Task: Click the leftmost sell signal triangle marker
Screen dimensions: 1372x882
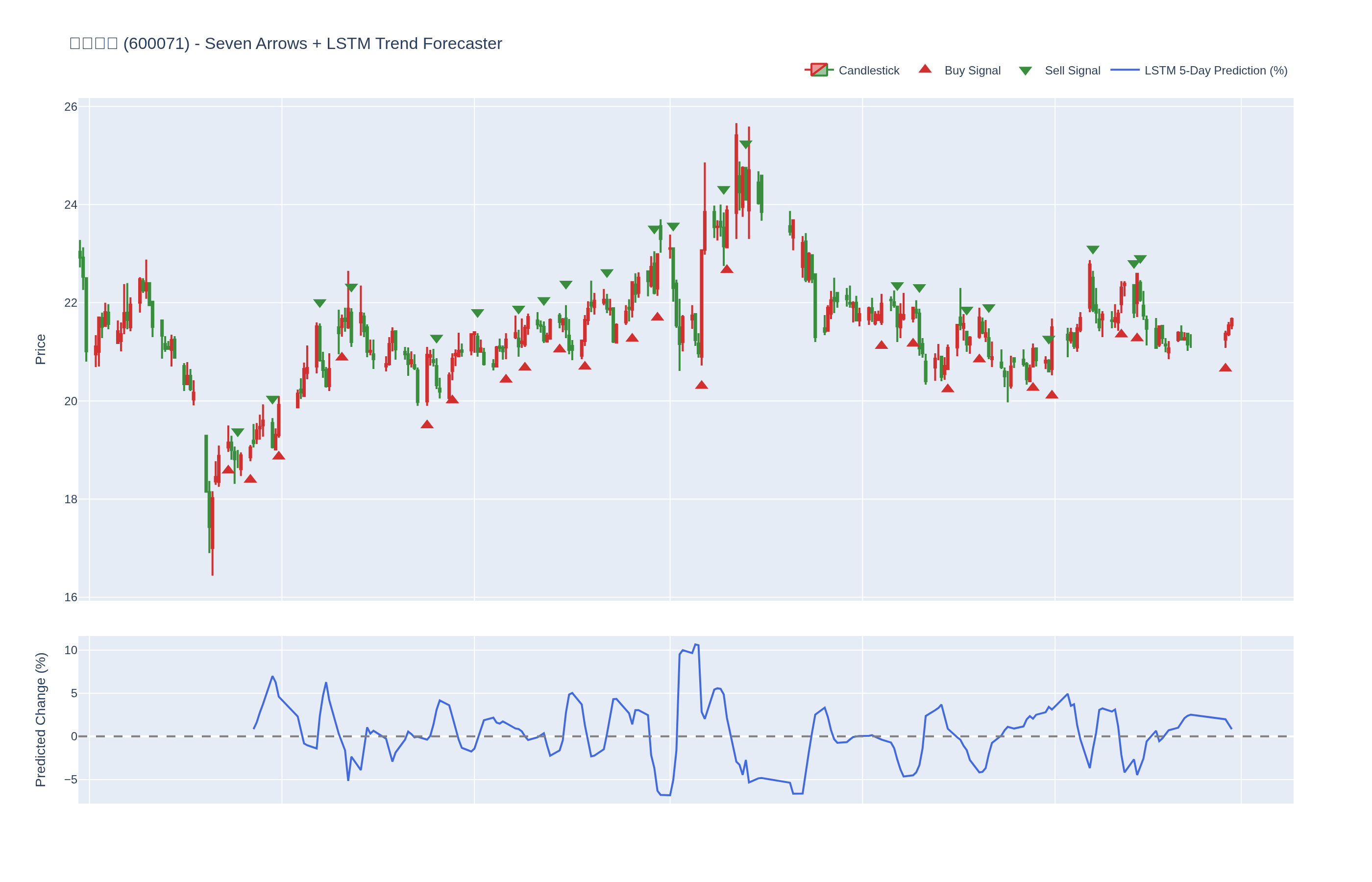Action: click(x=238, y=432)
